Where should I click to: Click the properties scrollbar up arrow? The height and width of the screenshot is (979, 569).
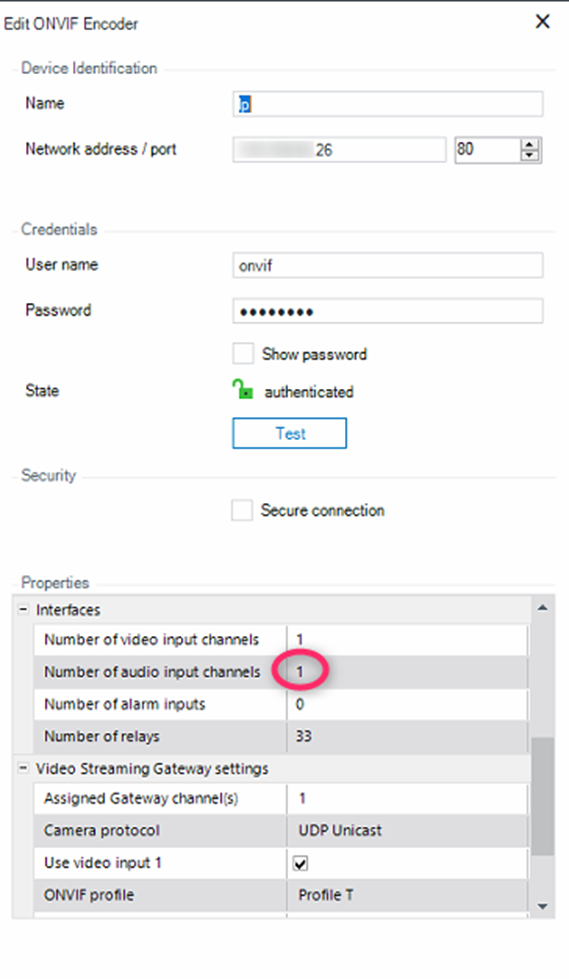click(542, 608)
